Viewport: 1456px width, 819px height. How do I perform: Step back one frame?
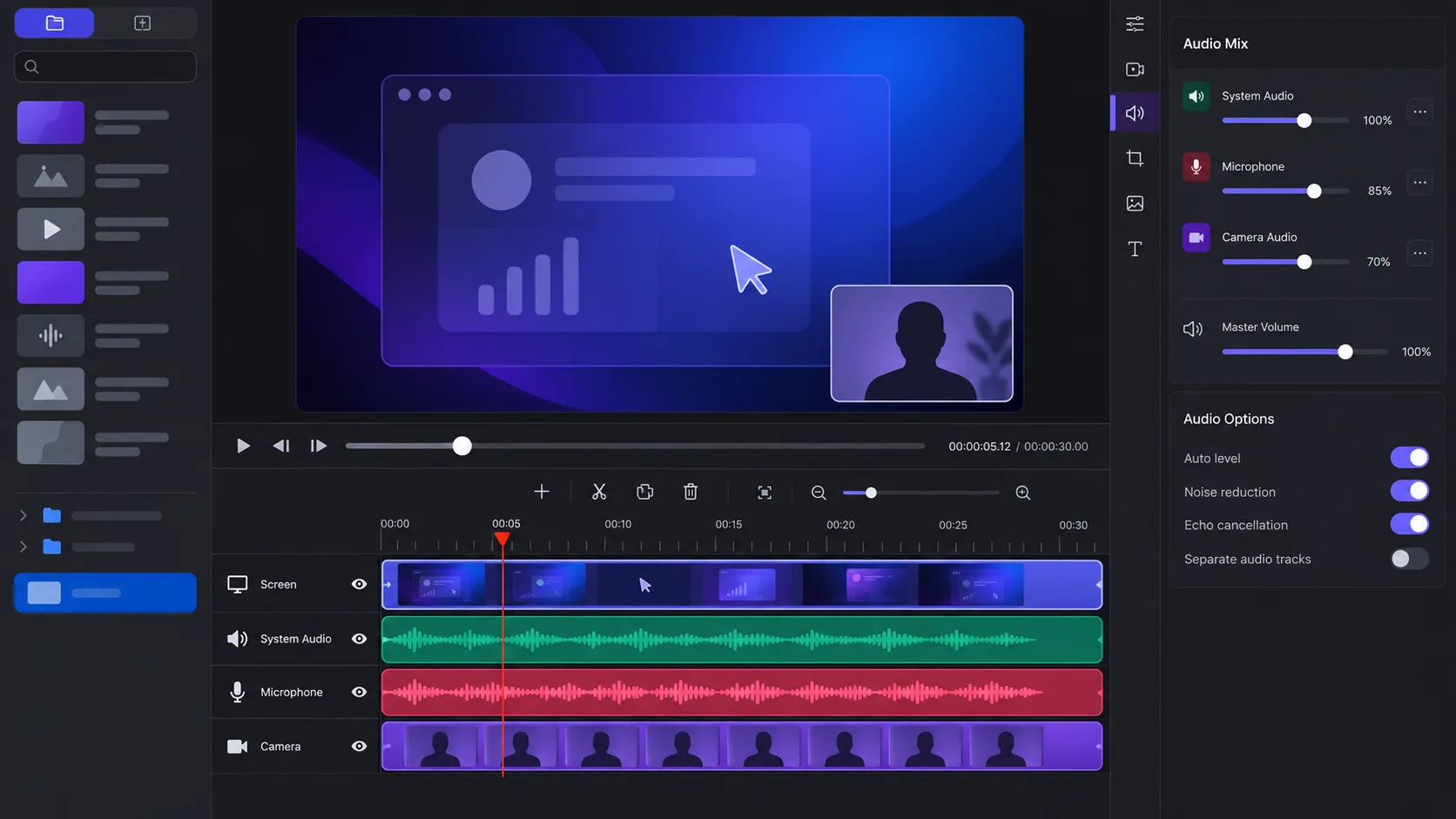280,446
